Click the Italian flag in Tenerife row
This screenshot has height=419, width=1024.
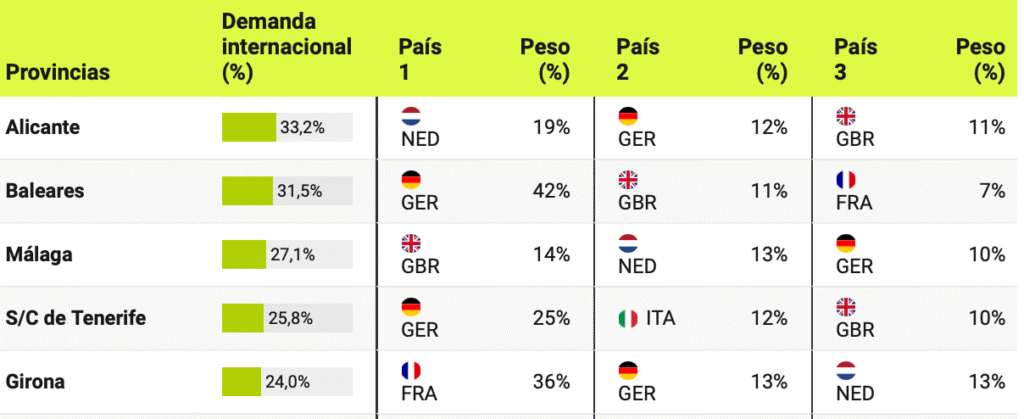pyautogui.click(x=628, y=318)
